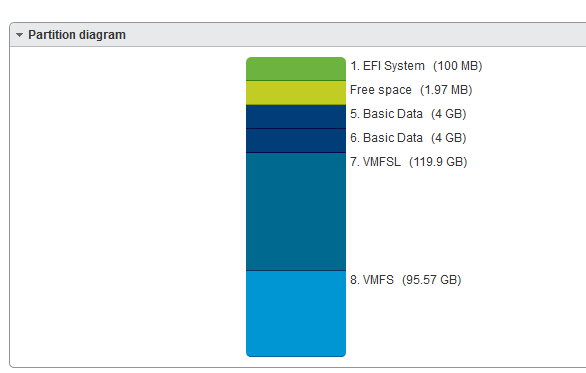Image resolution: width=586 pixels, height=373 pixels.
Task: Select the dark blue partition 6 block
Action: point(296,141)
